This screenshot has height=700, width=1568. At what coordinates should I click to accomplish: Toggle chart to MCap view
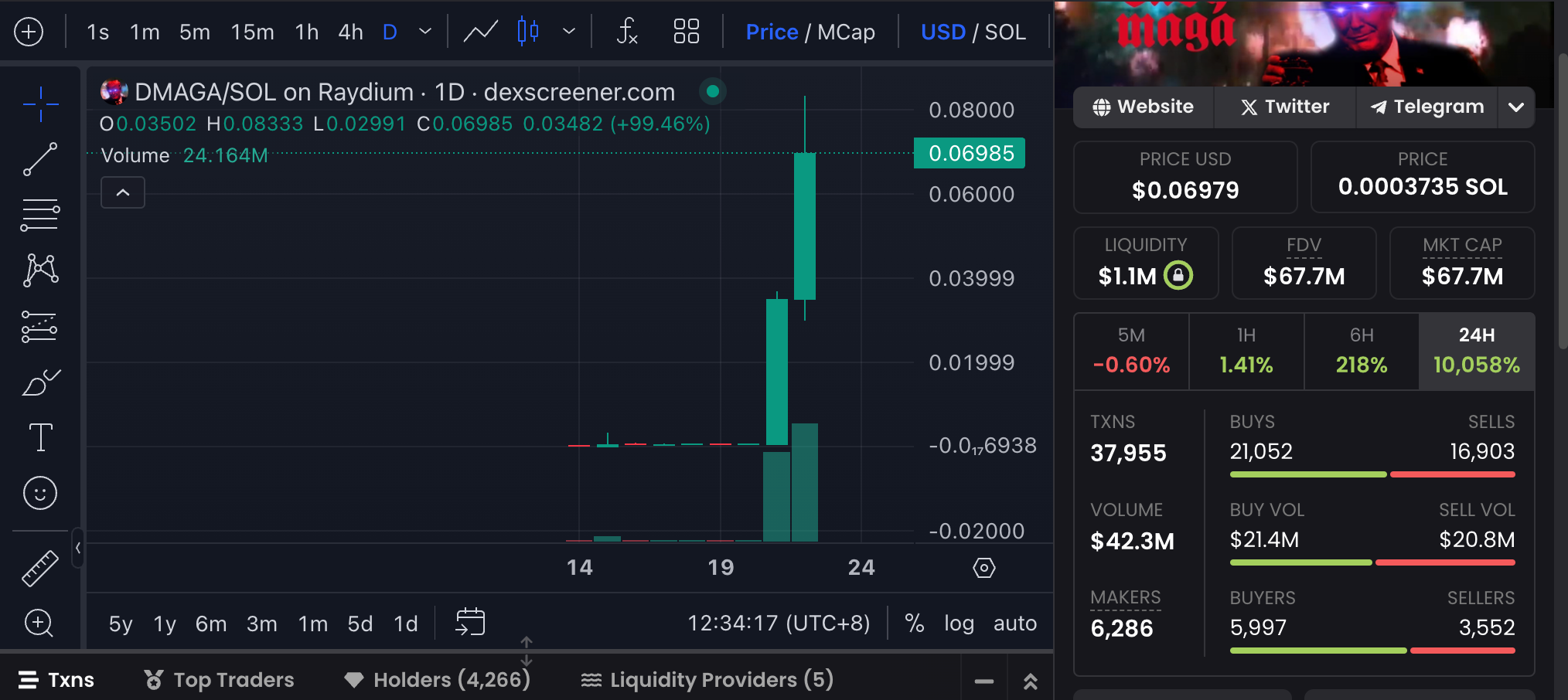tap(846, 32)
